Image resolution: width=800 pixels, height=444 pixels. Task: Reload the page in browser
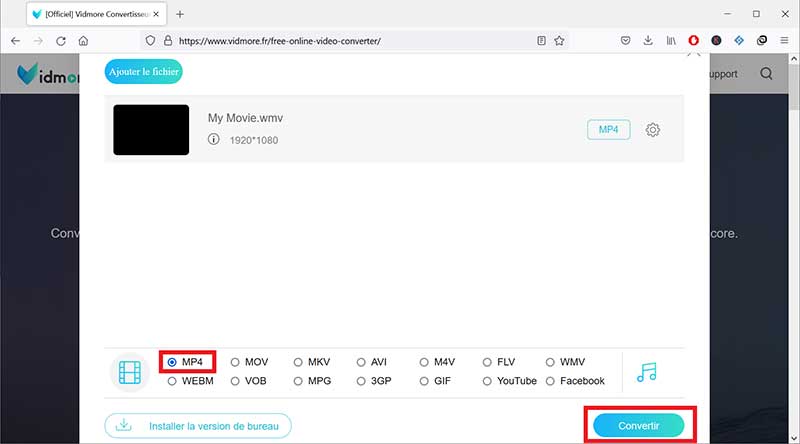61,41
